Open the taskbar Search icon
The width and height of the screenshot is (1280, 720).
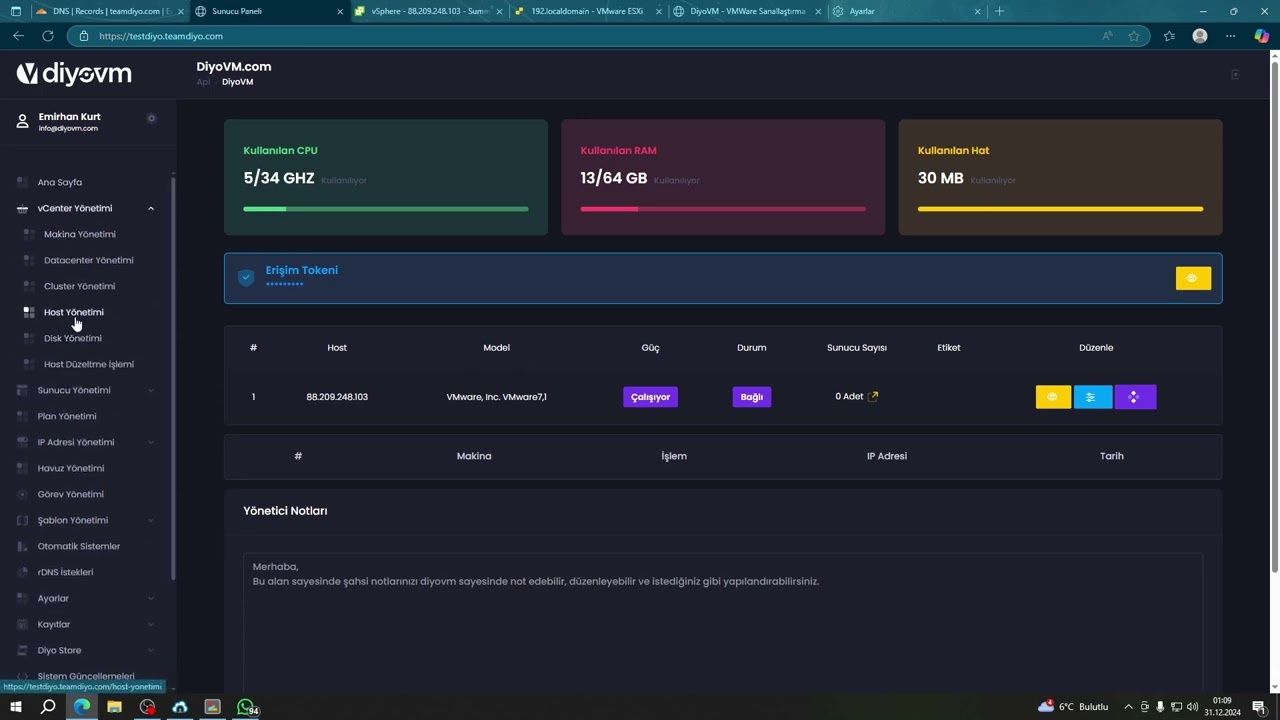click(48, 707)
